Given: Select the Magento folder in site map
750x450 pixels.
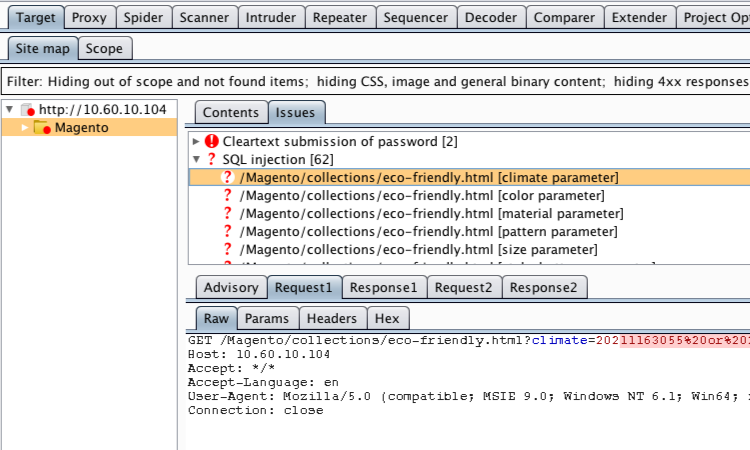Looking at the screenshot, I should point(81,128).
